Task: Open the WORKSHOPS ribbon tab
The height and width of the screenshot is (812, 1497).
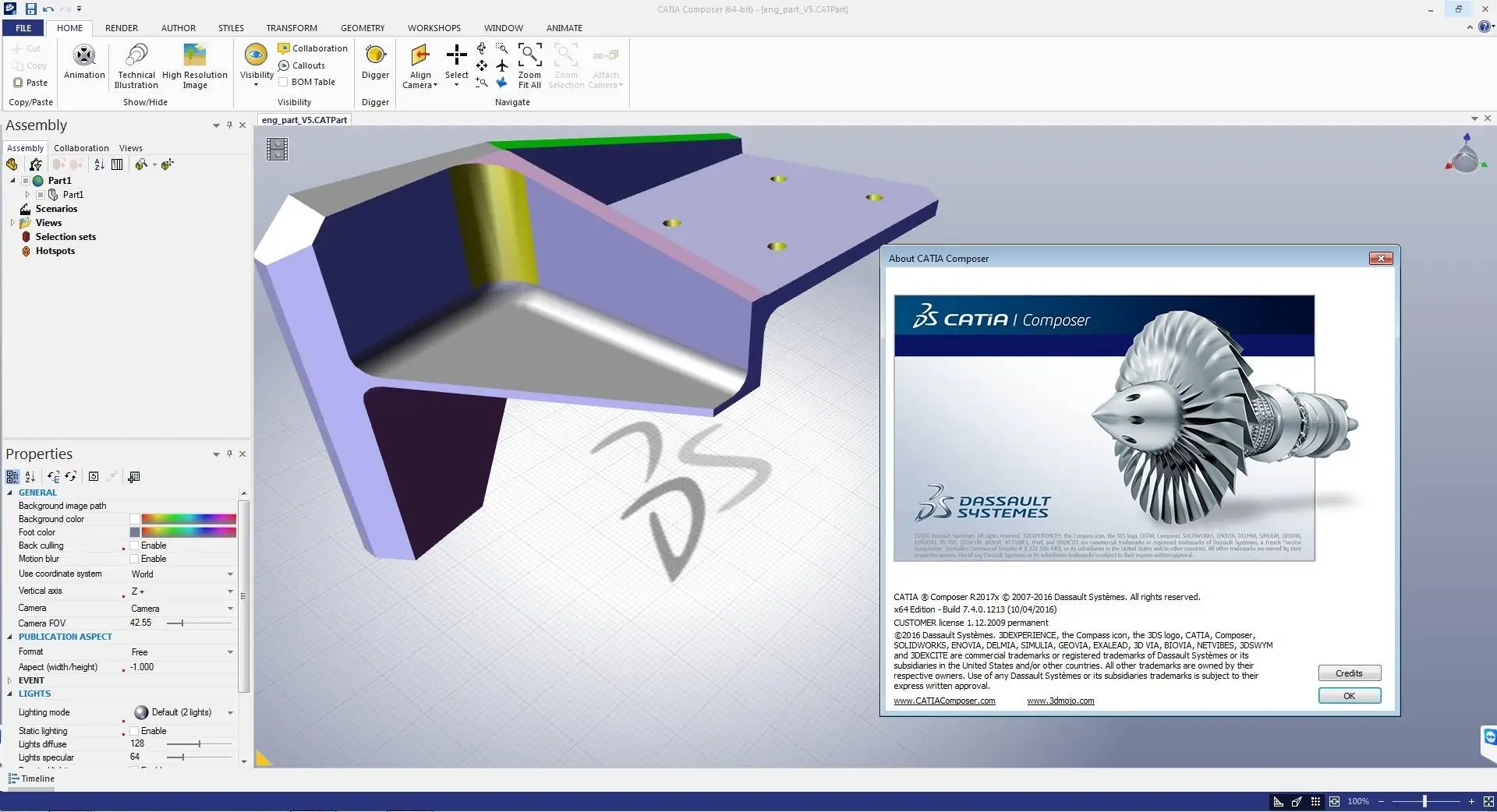Action: [x=434, y=28]
